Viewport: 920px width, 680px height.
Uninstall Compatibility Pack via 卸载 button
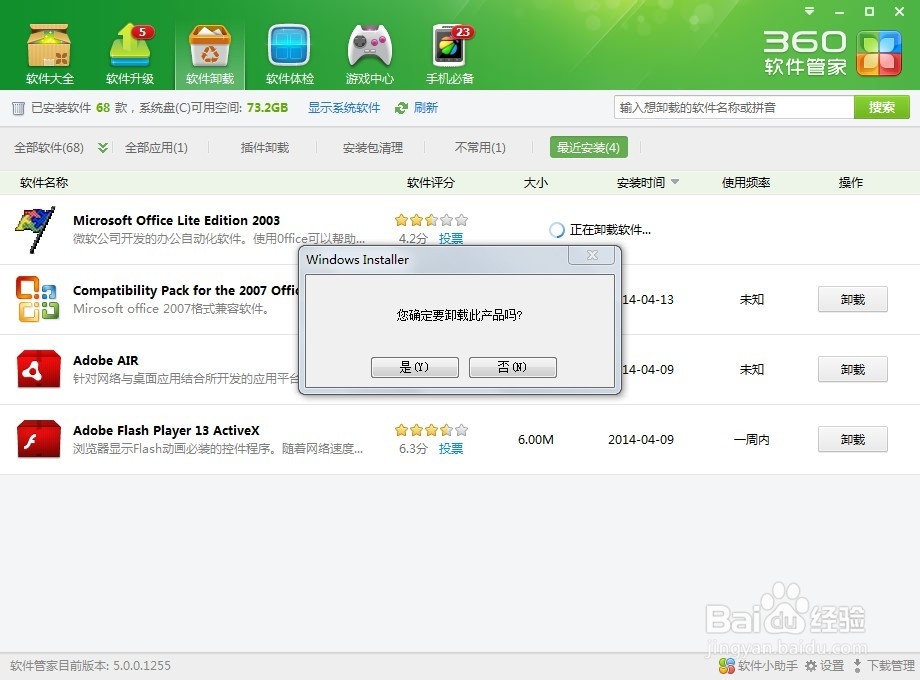(x=853, y=299)
